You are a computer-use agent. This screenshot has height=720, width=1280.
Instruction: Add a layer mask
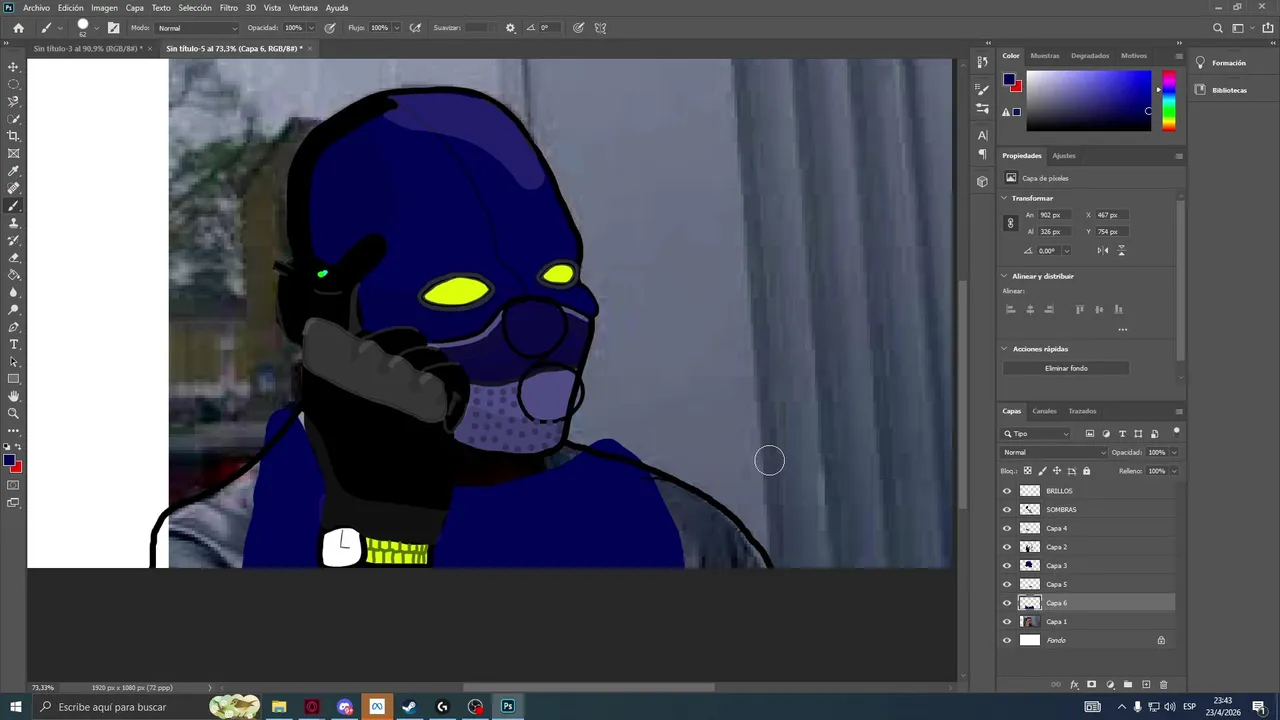(x=1092, y=685)
